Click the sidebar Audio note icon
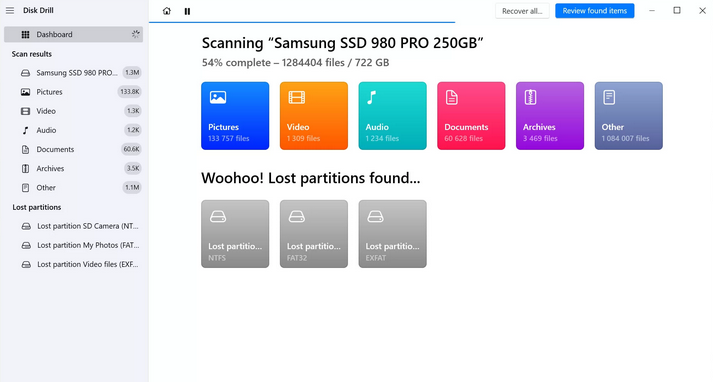The image size is (713, 382). (x=25, y=130)
